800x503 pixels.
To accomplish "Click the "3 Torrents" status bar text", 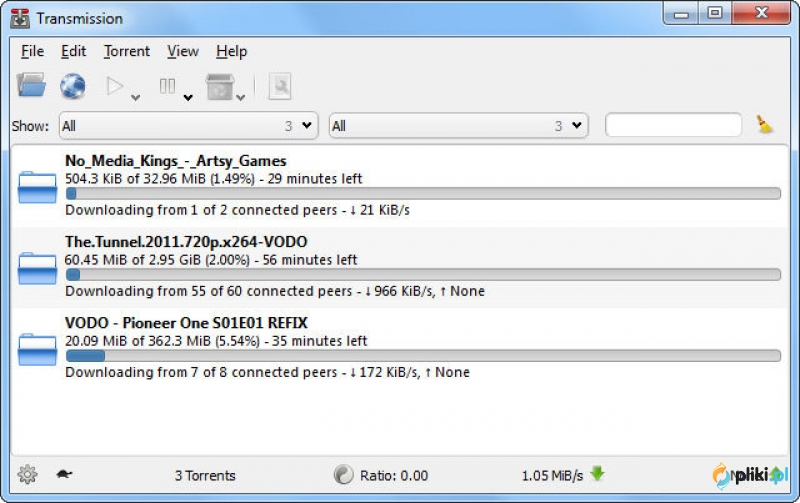I will (205, 475).
